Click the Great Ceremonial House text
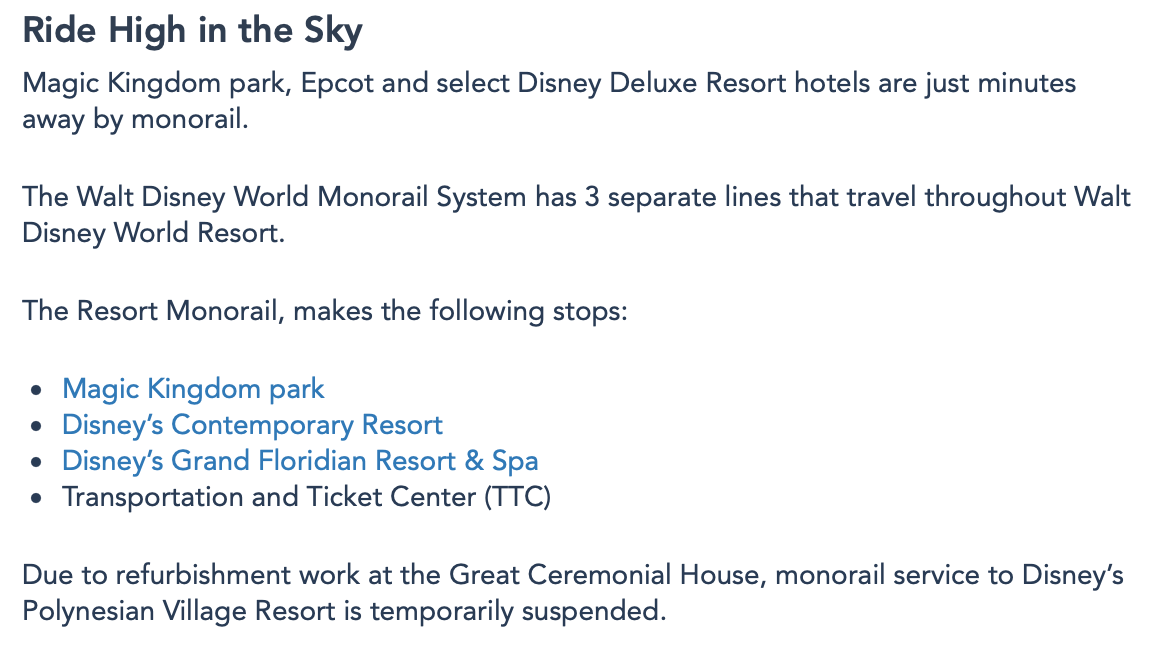The image size is (1170, 662). point(607,575)
